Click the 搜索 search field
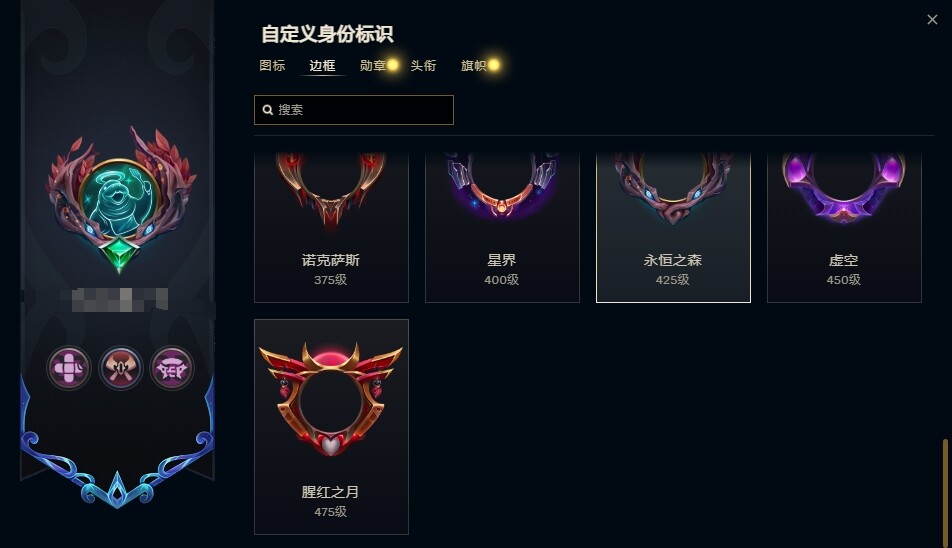This screenshot has width=952, height=548. pos(354,110)
